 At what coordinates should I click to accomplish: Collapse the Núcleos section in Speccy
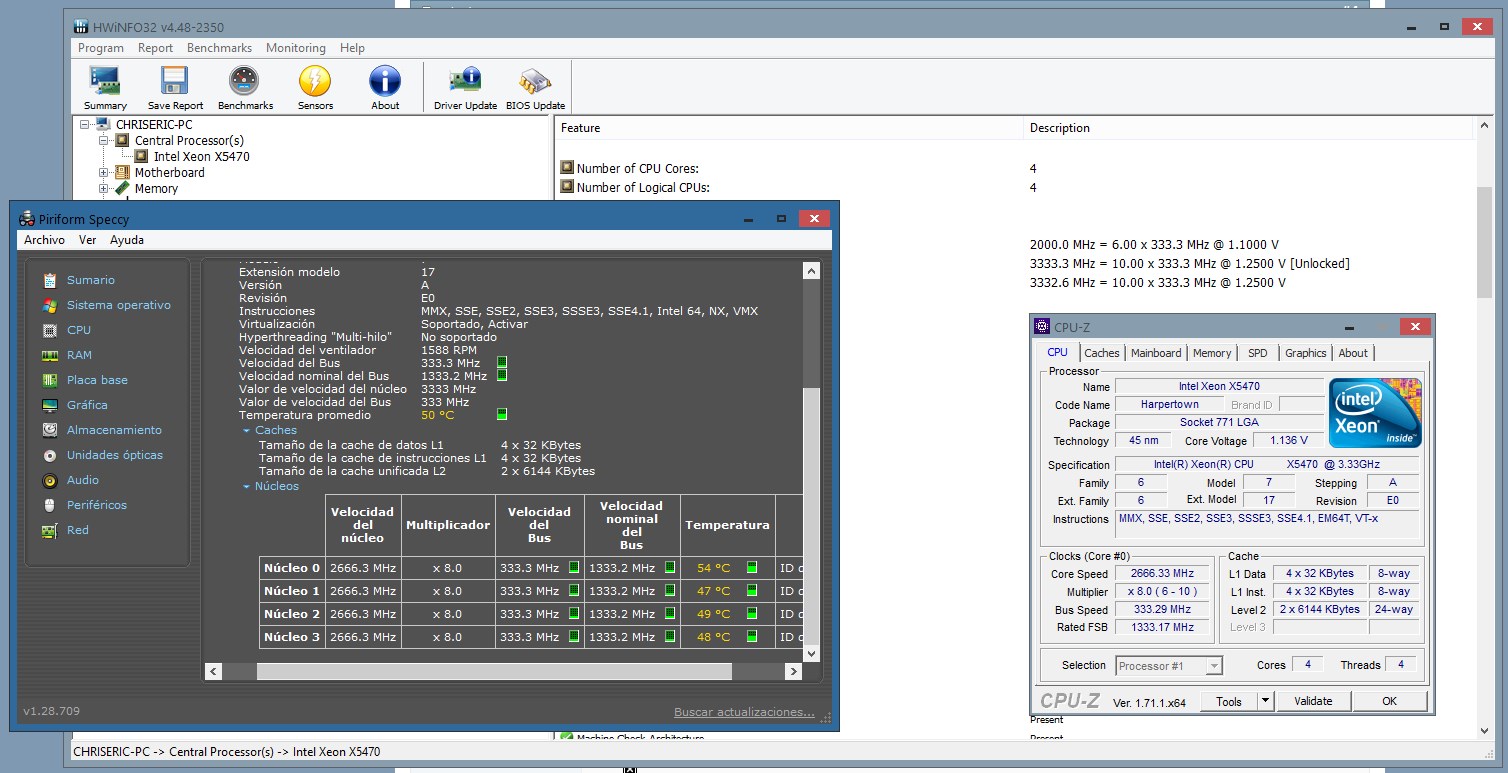246,486
